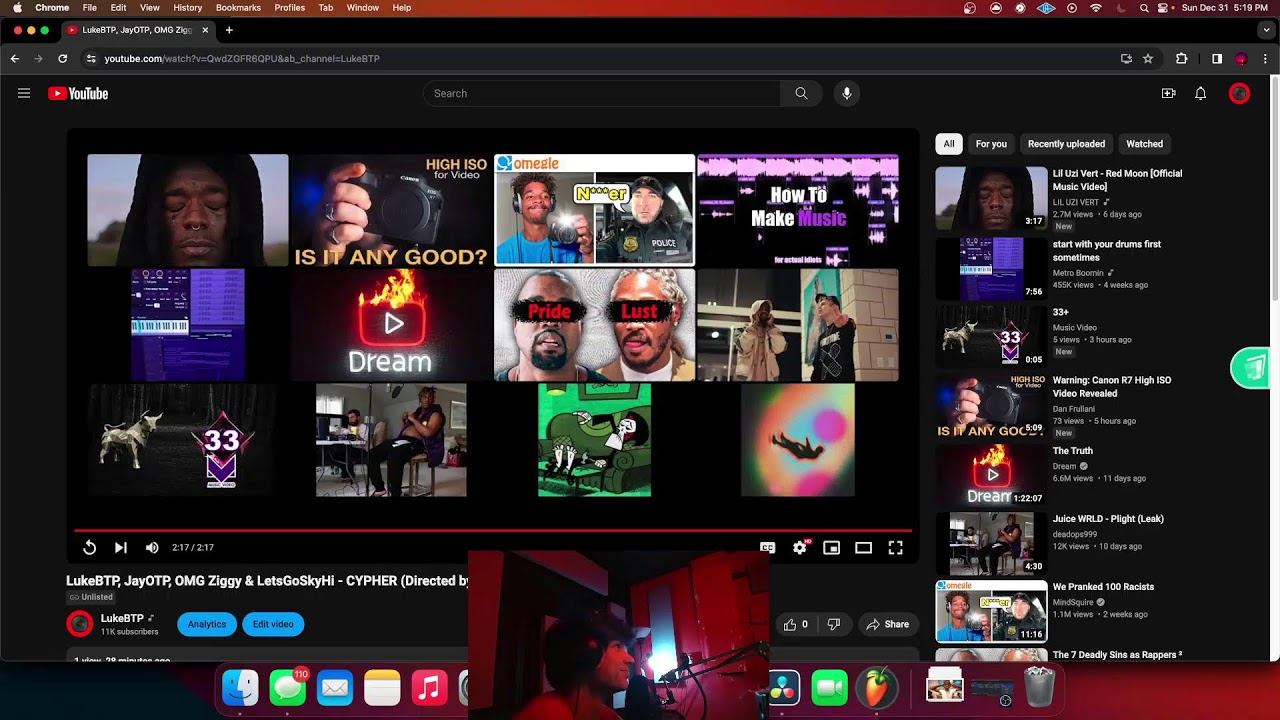Bookmark this page with the star
This screenshot has height=720, width=1280.
pyautogui.click(x=1148, y=58)
